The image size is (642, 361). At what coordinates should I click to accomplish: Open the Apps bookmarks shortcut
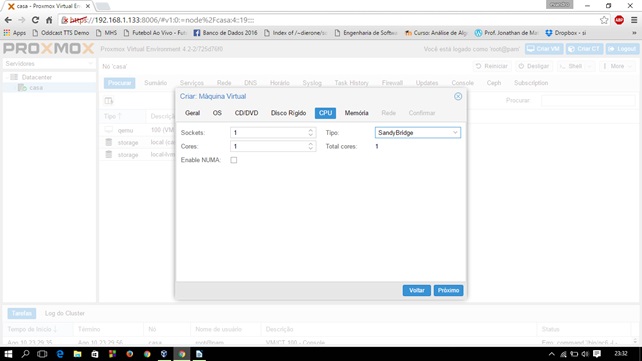(x=15, y=33)
